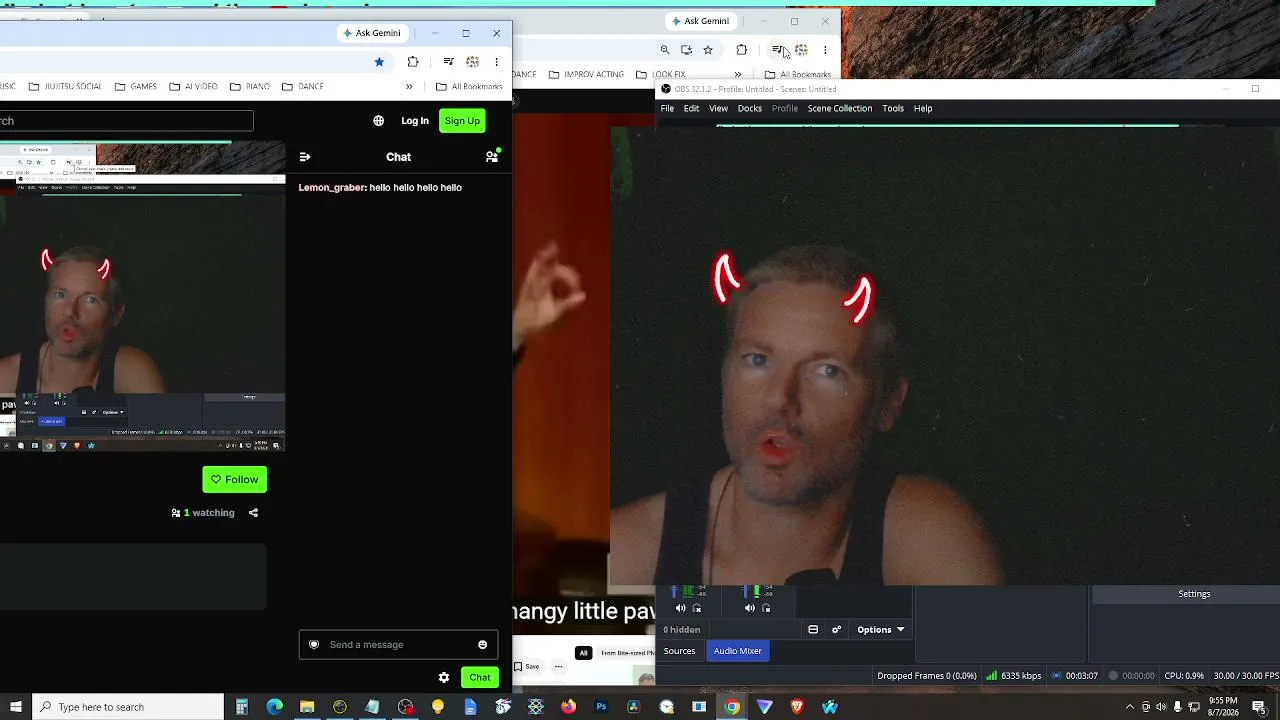Click the green Chat send button
Viewport: 1280px width, 720px height.
(480, 678)
